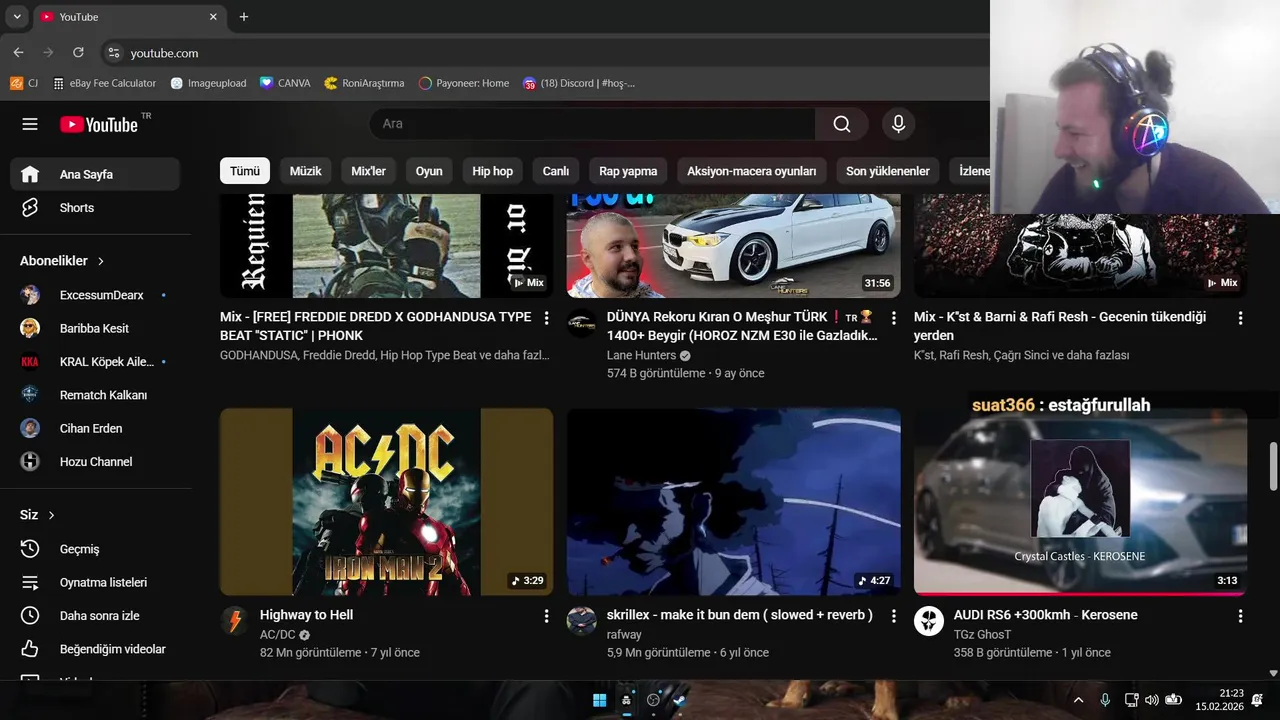Viewport: 1280px width, 720px height.
Task: Click the search magnifier button
Action: pyautogui.click(x=842, y=124)
